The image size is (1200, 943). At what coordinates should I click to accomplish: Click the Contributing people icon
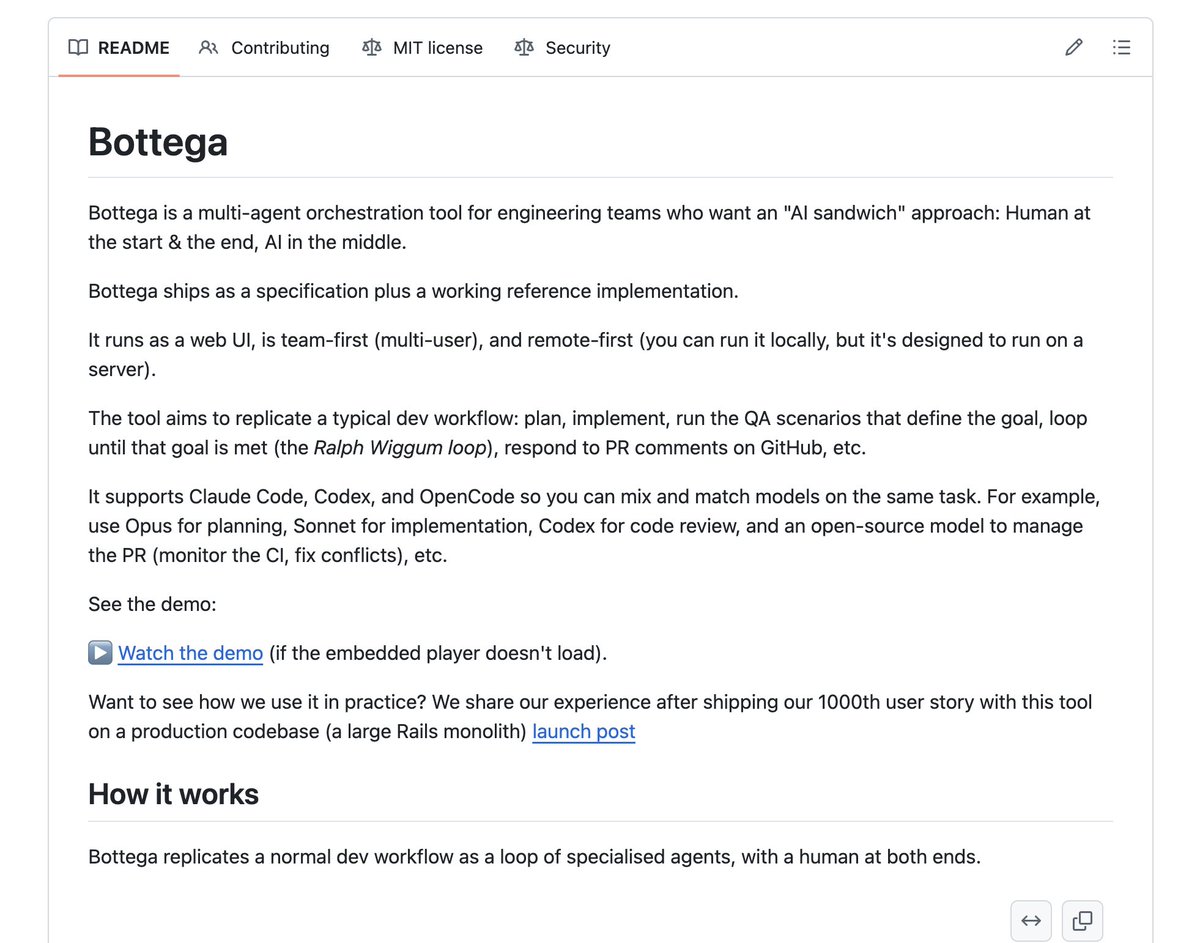(x=208, y=47)
